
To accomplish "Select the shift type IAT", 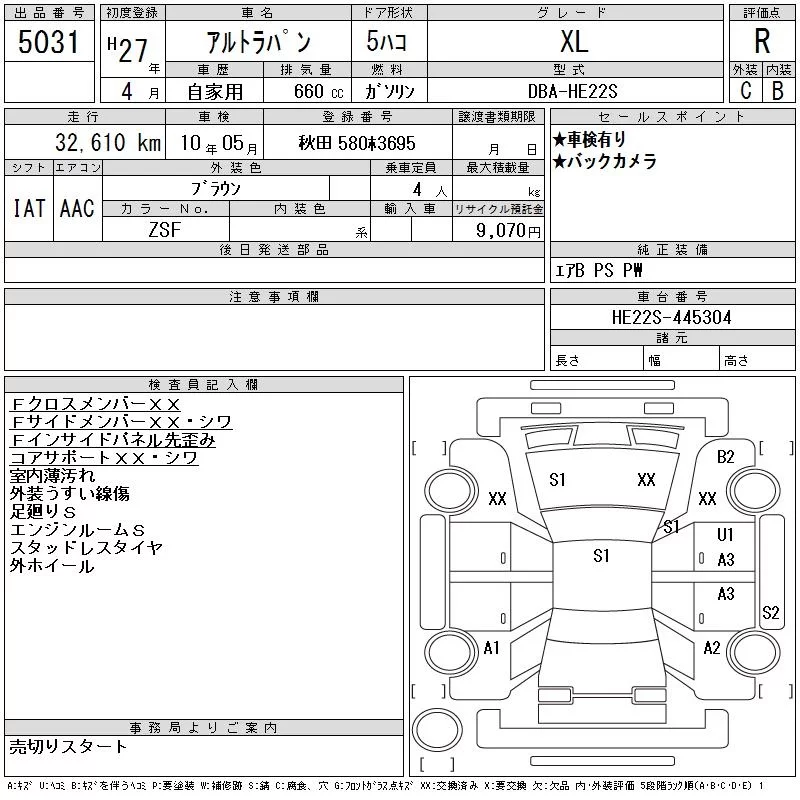I will point(29,208).
